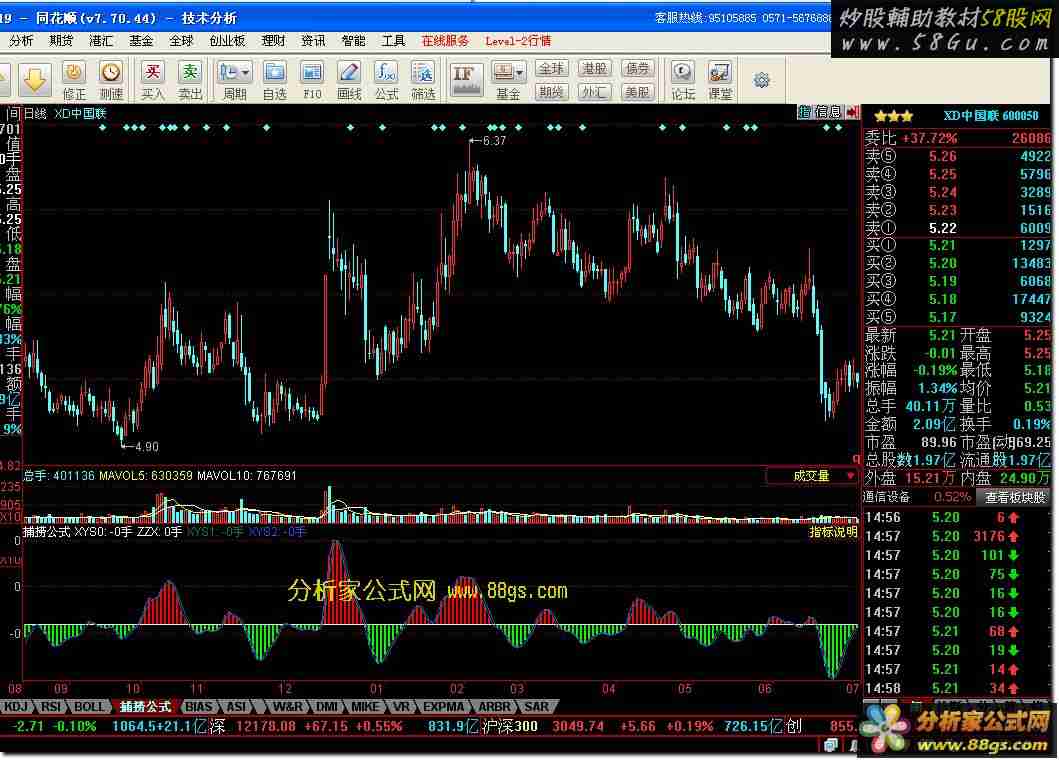
Task: Open the 公式 formula manager
Action: 386,80
